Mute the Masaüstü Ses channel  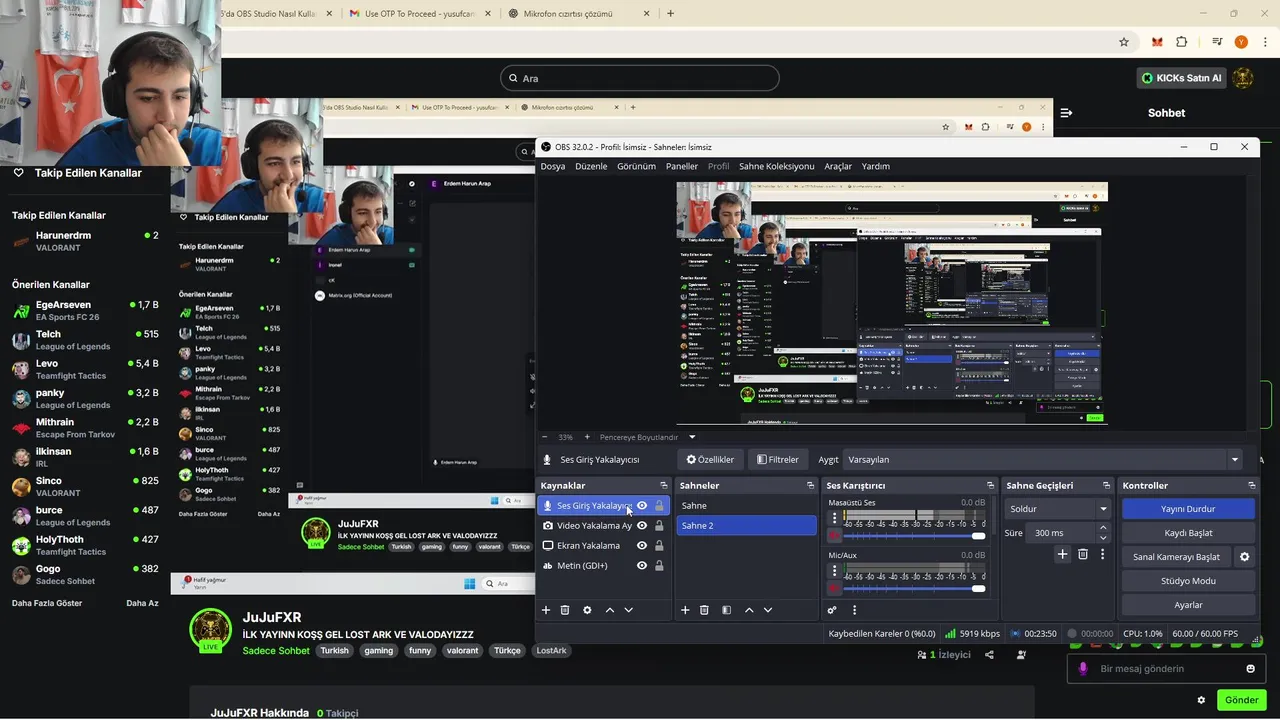834,536
